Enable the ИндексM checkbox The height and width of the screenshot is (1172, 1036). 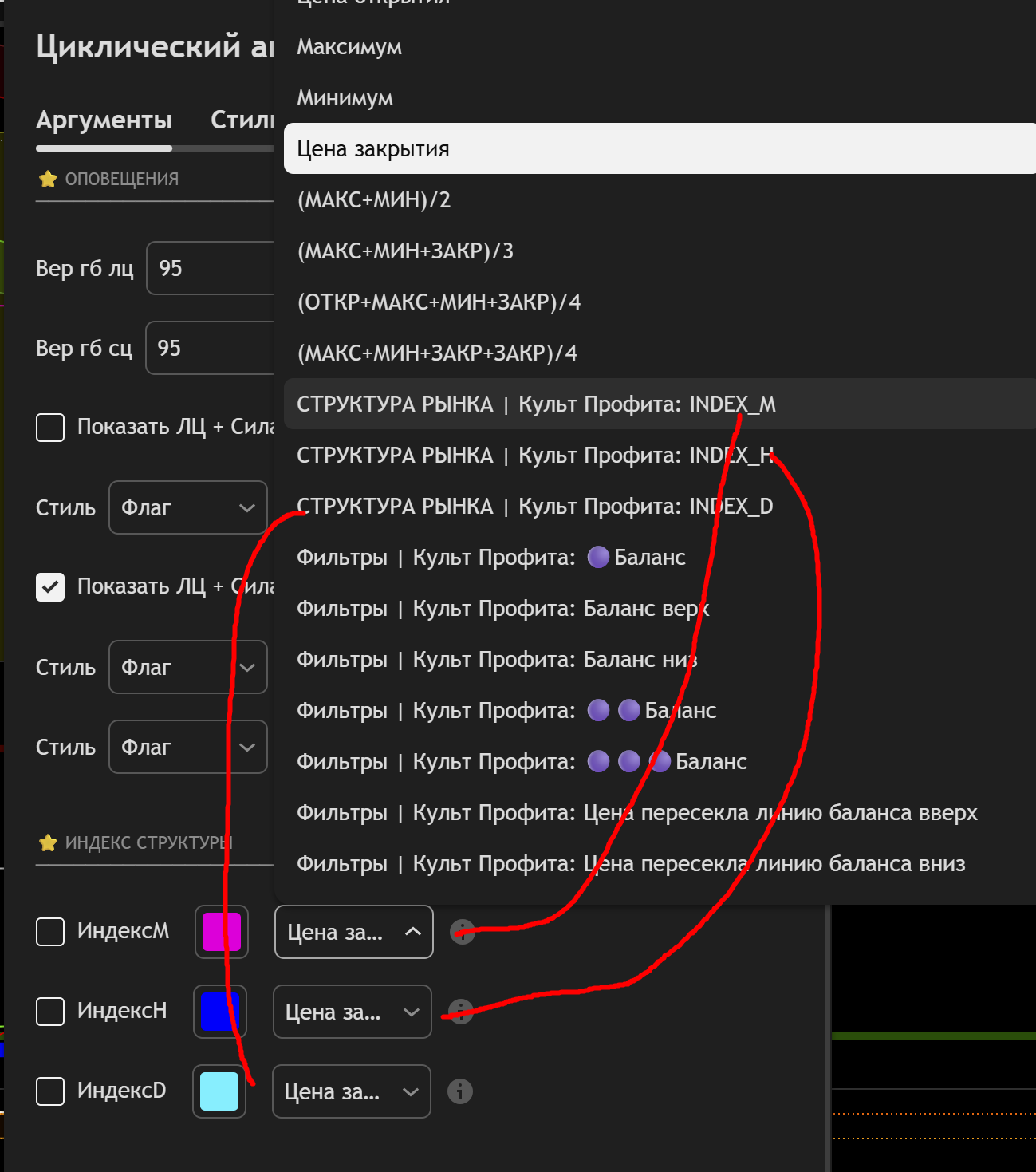tap(50, 932)
